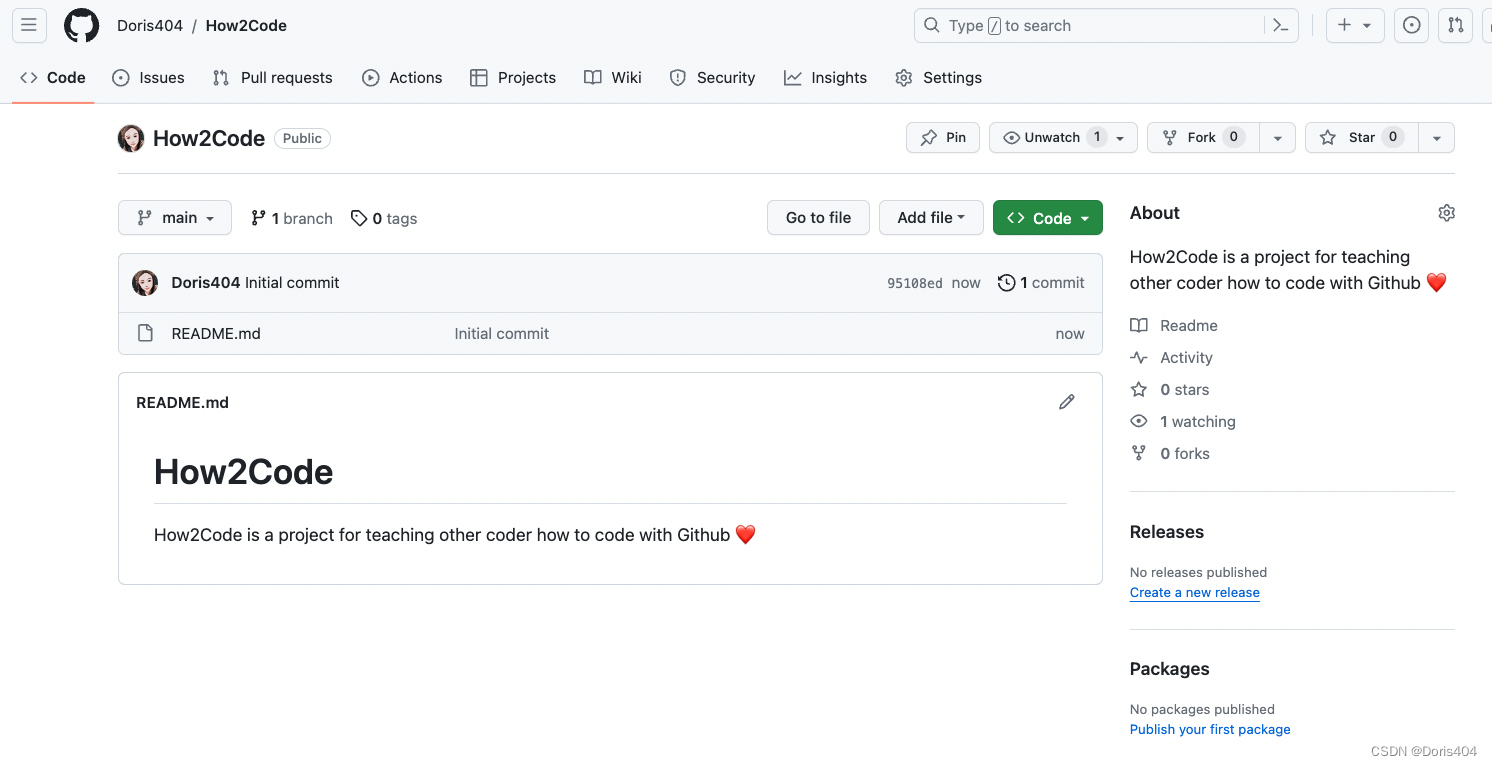Open the Security tab
Viewport: 1492px width, 766px height.
tap(712, 78)
